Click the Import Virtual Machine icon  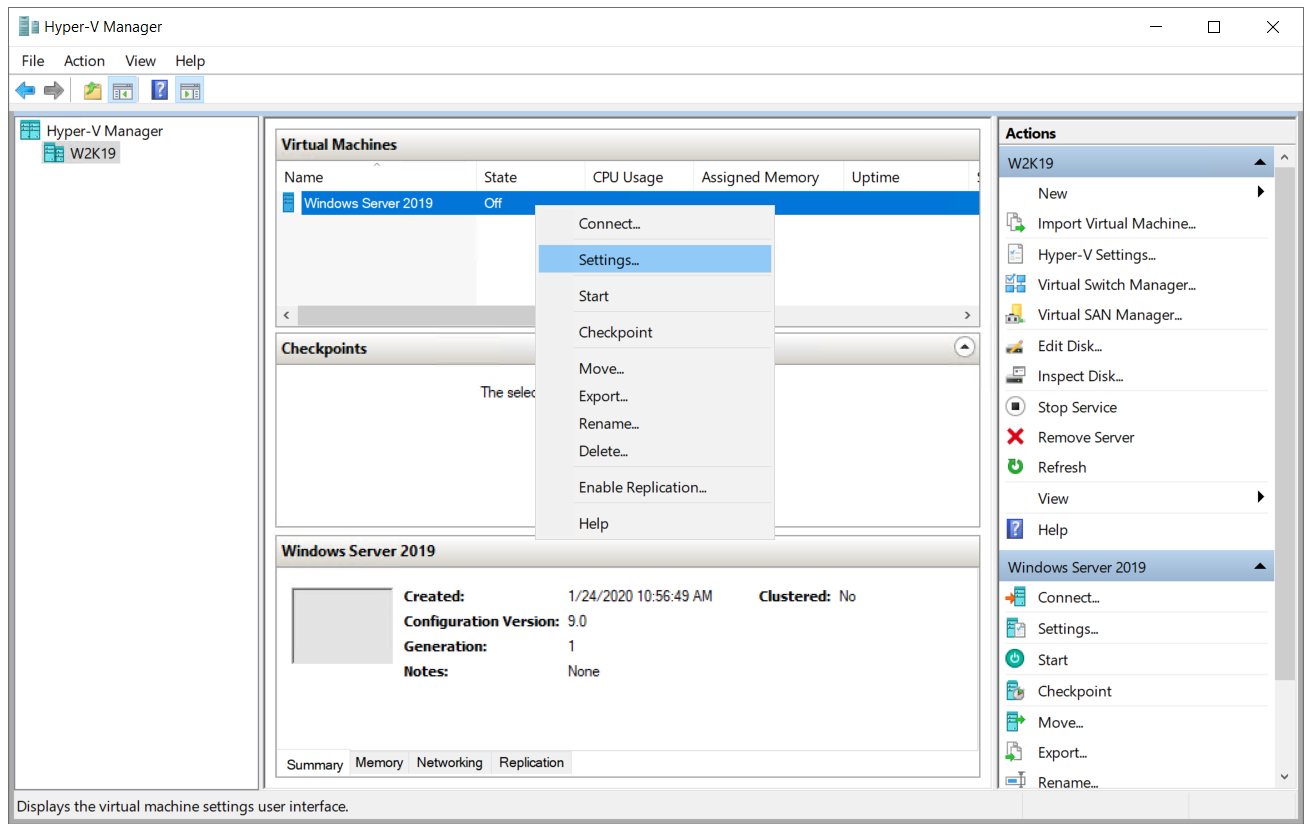click(x=1015, y=223)
